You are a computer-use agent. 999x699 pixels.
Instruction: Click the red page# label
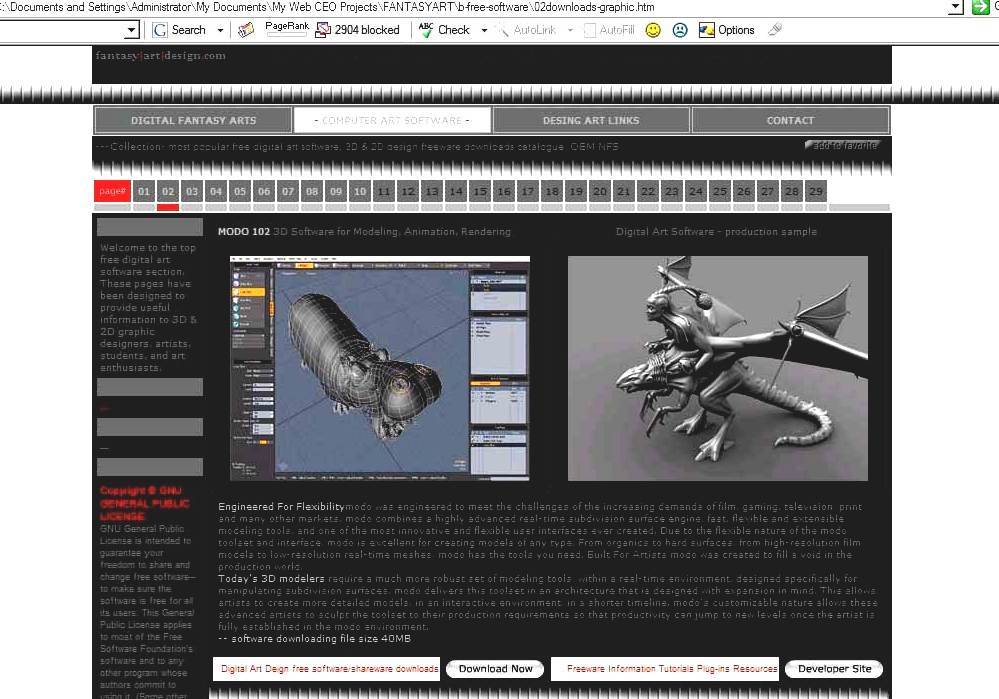112,191
